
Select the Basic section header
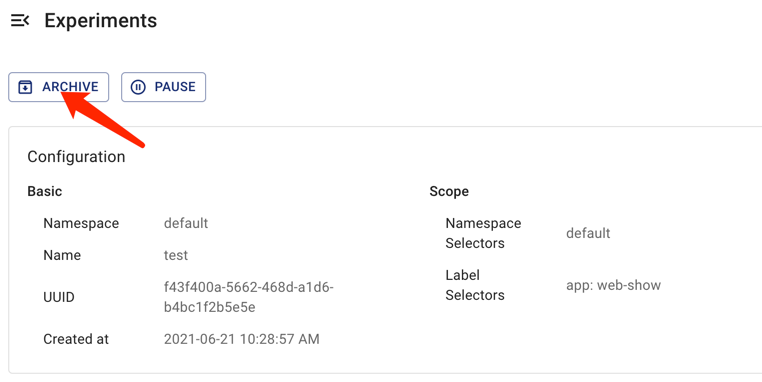(45, 191)
